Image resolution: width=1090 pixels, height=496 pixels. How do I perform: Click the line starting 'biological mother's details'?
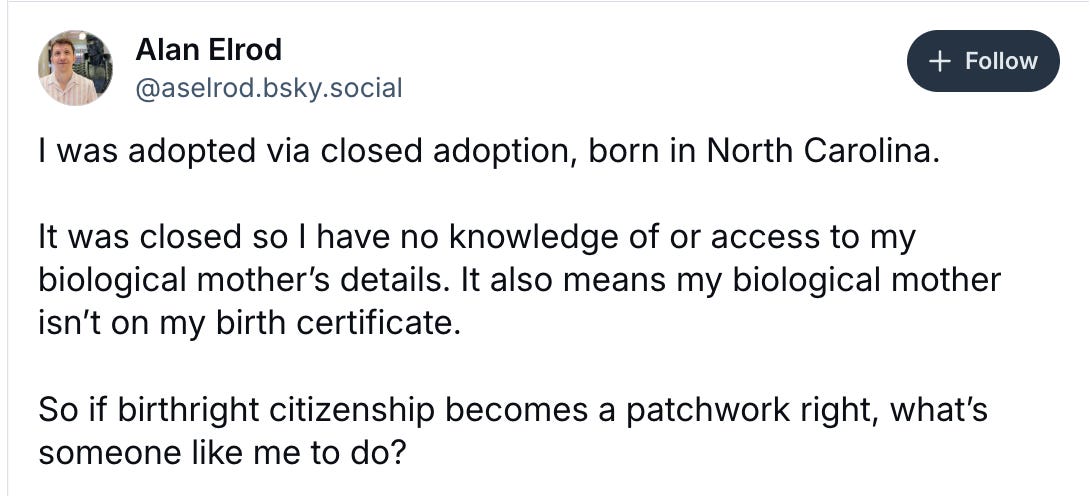pyautogui.click(x=519, y=280)
